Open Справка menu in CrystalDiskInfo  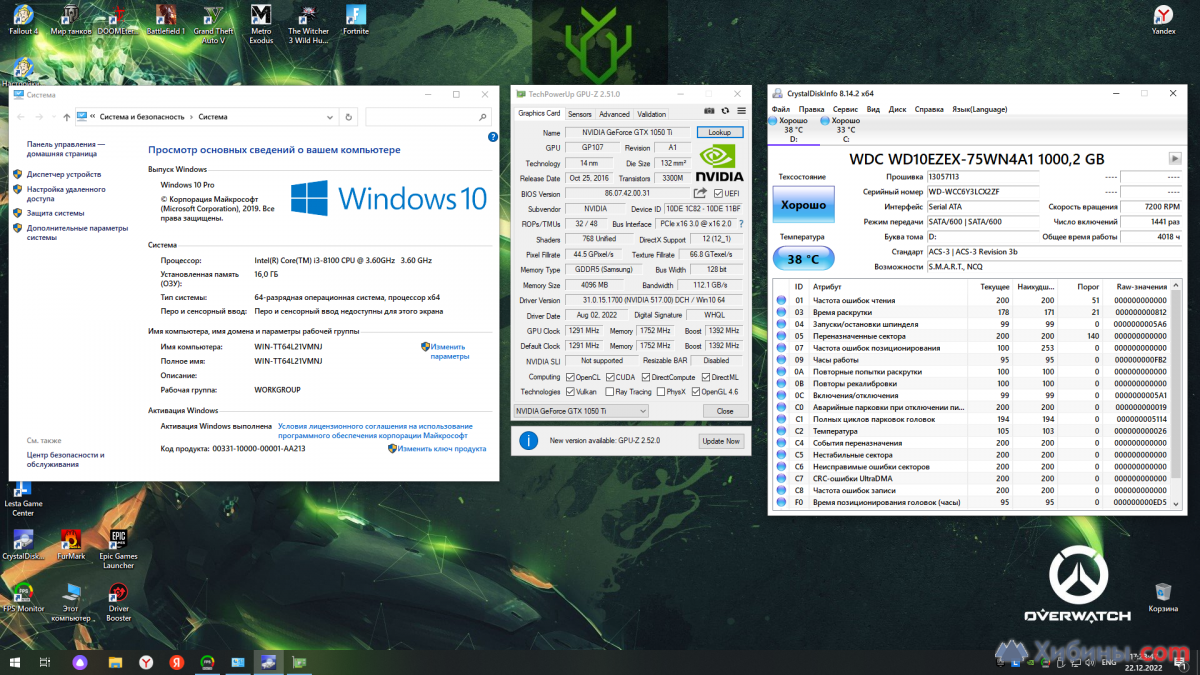tap(929, 109)
